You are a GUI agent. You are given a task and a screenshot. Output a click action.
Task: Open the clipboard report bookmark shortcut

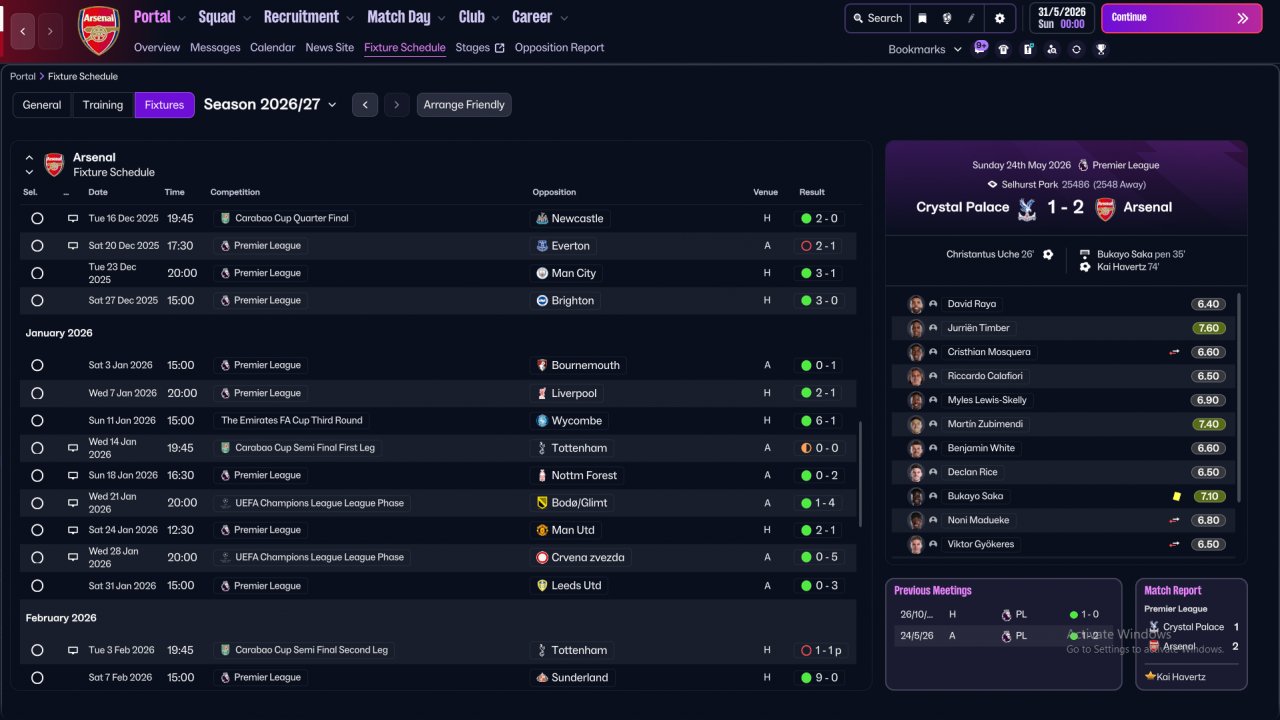(1028, 49)
